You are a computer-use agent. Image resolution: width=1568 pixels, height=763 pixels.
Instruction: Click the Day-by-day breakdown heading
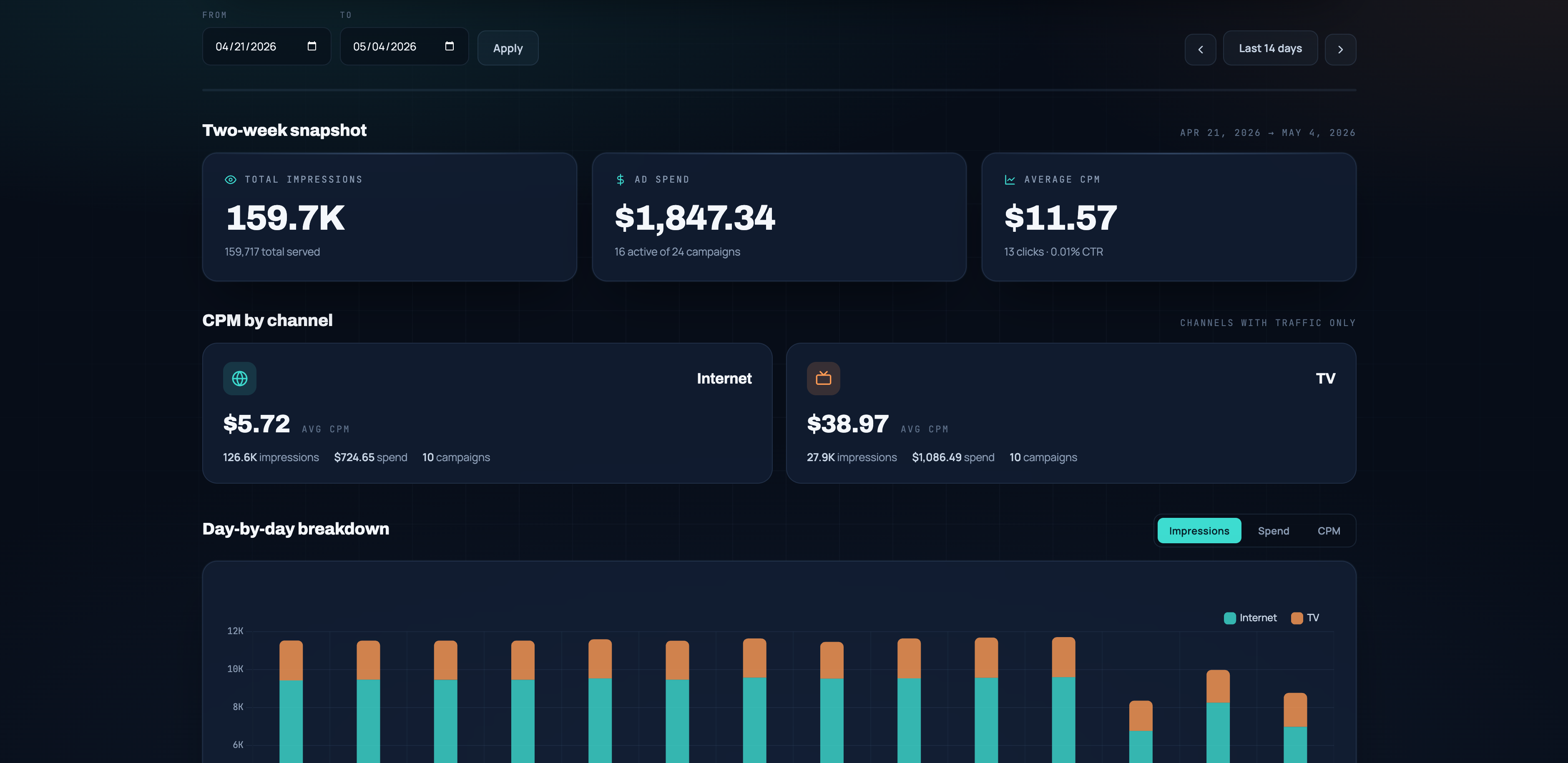point(296,529)
